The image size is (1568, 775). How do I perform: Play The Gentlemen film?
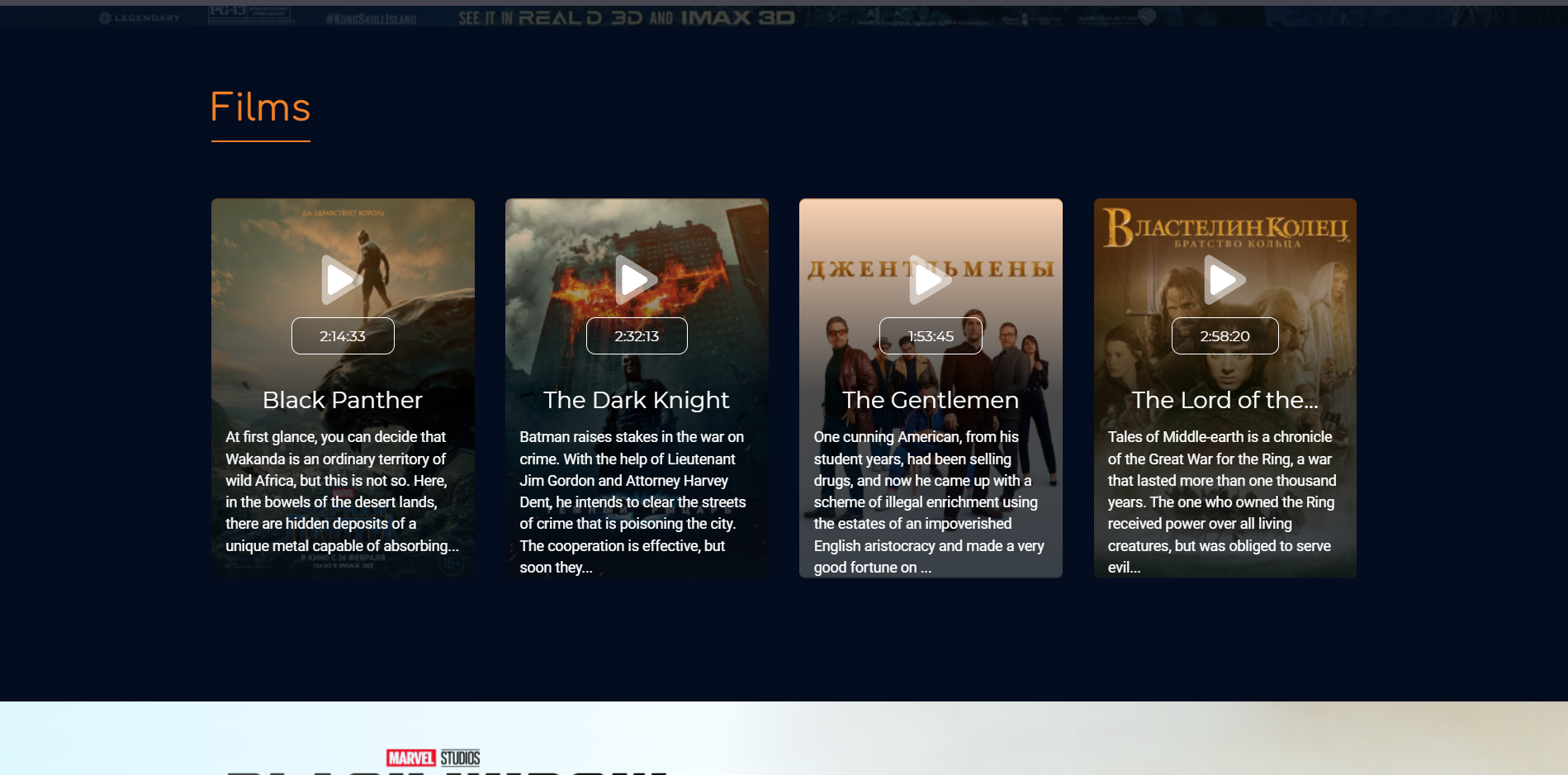930,280
